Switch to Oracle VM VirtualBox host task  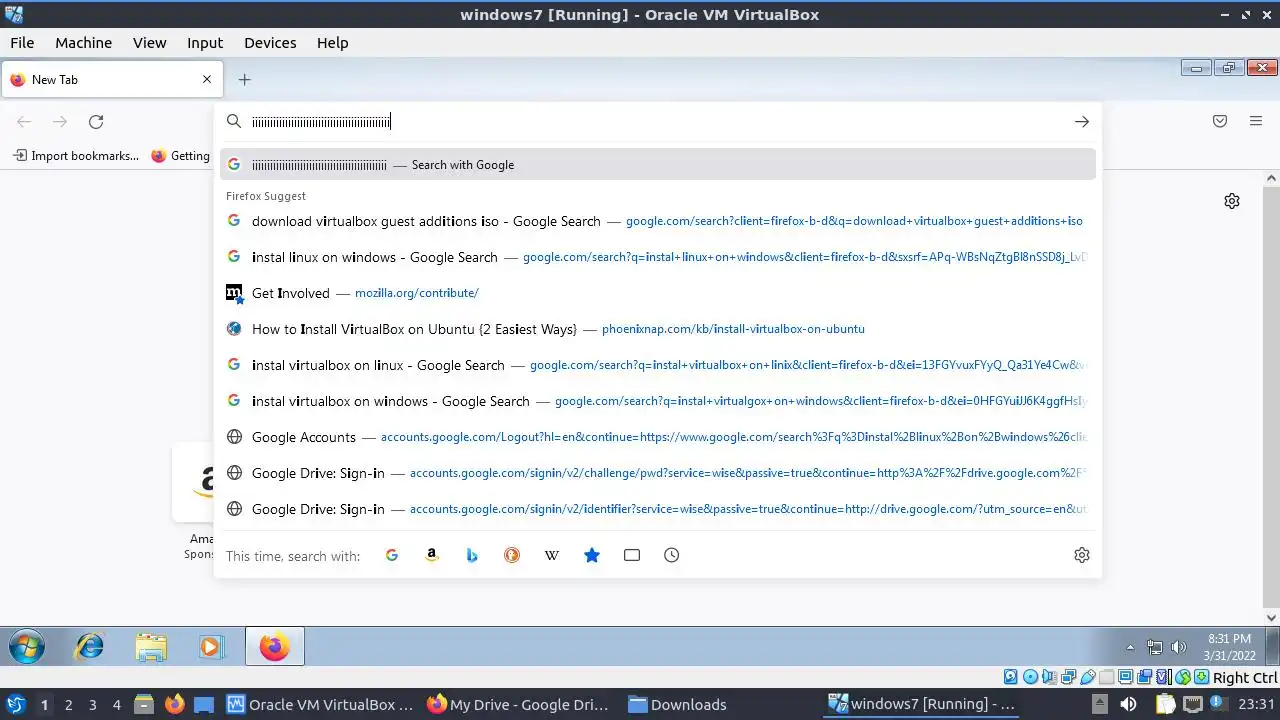pos(319,705)
